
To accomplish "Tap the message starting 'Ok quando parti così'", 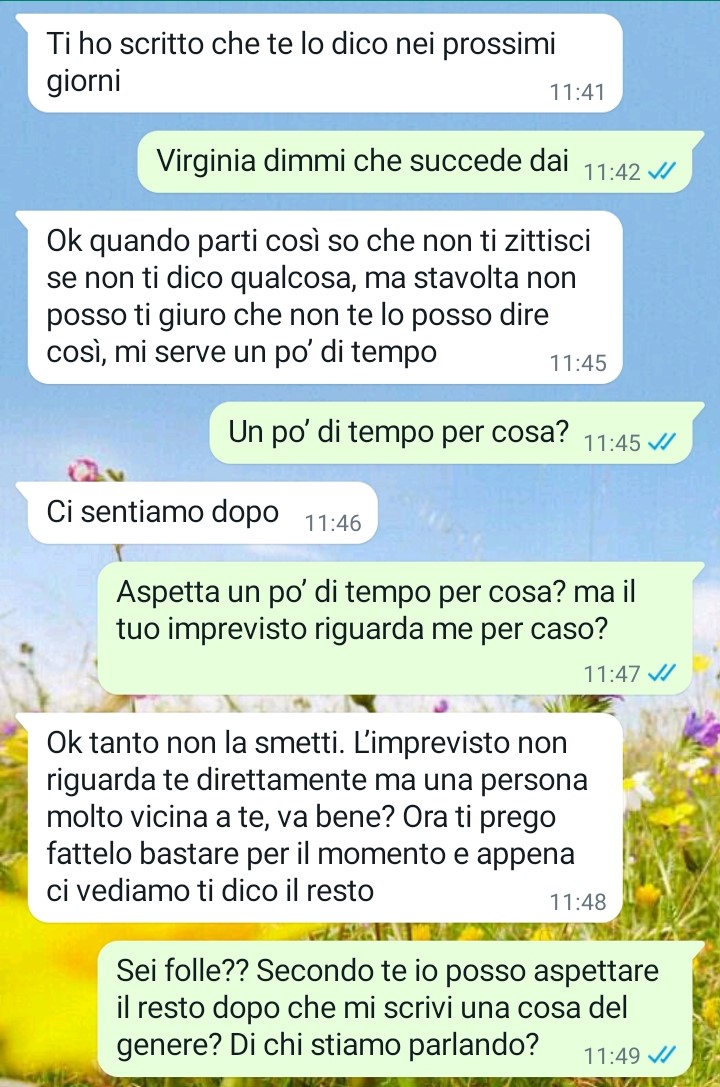I will (324, 297).
